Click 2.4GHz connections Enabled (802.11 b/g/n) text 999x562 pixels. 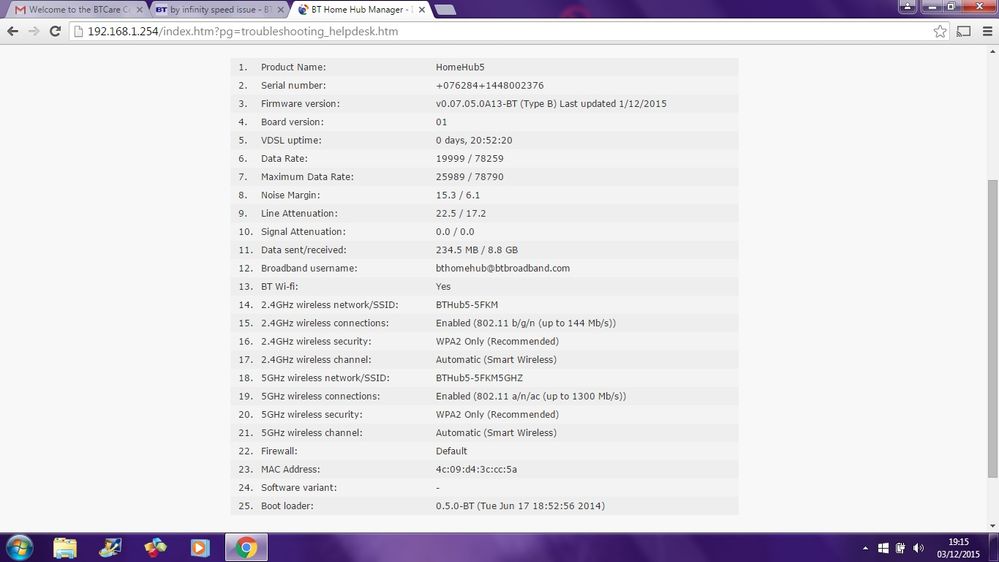tap(526, 323)
